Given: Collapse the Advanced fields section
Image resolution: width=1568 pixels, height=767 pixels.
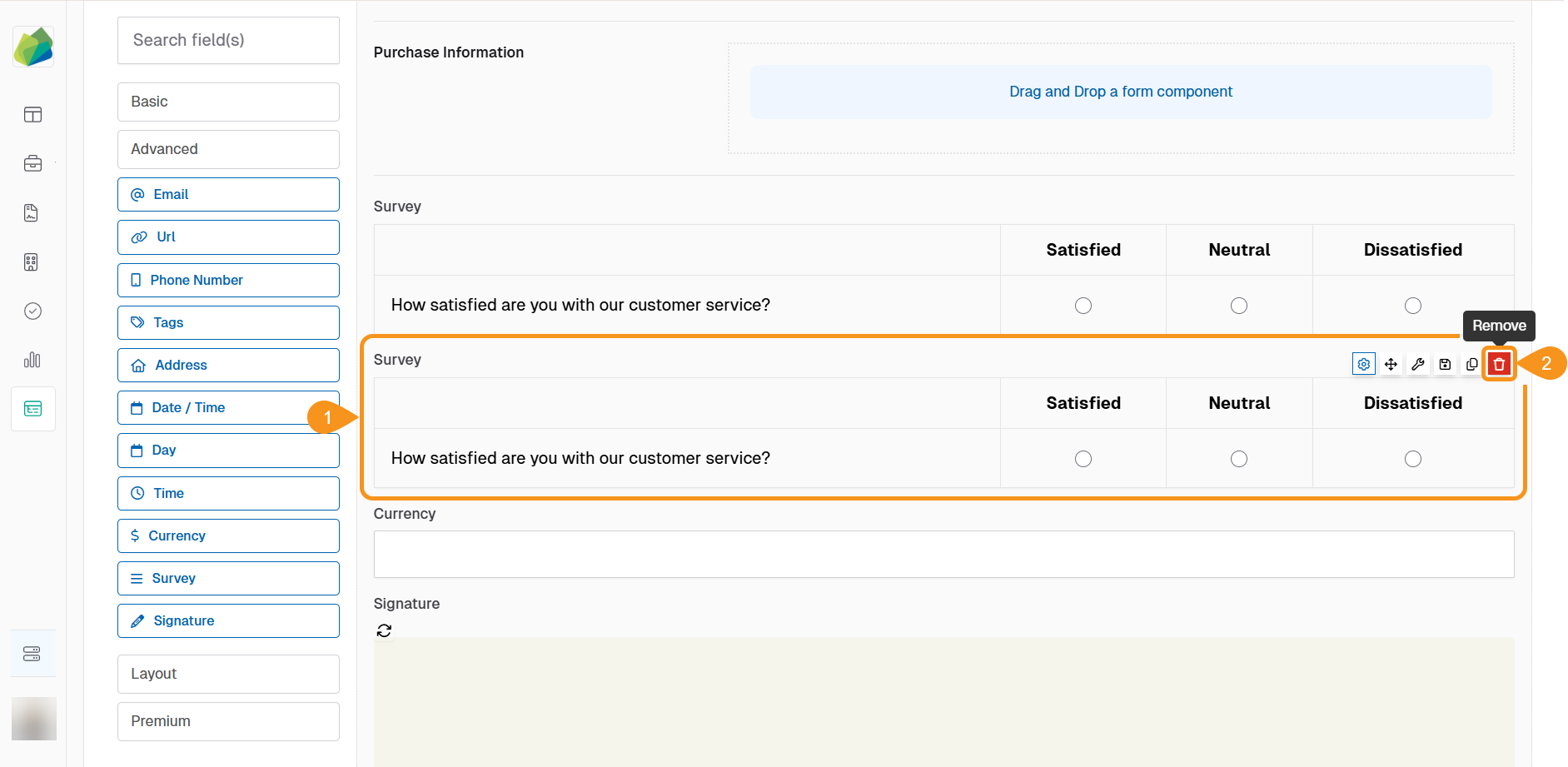Looking at the screenshot, I should (228, 149).
